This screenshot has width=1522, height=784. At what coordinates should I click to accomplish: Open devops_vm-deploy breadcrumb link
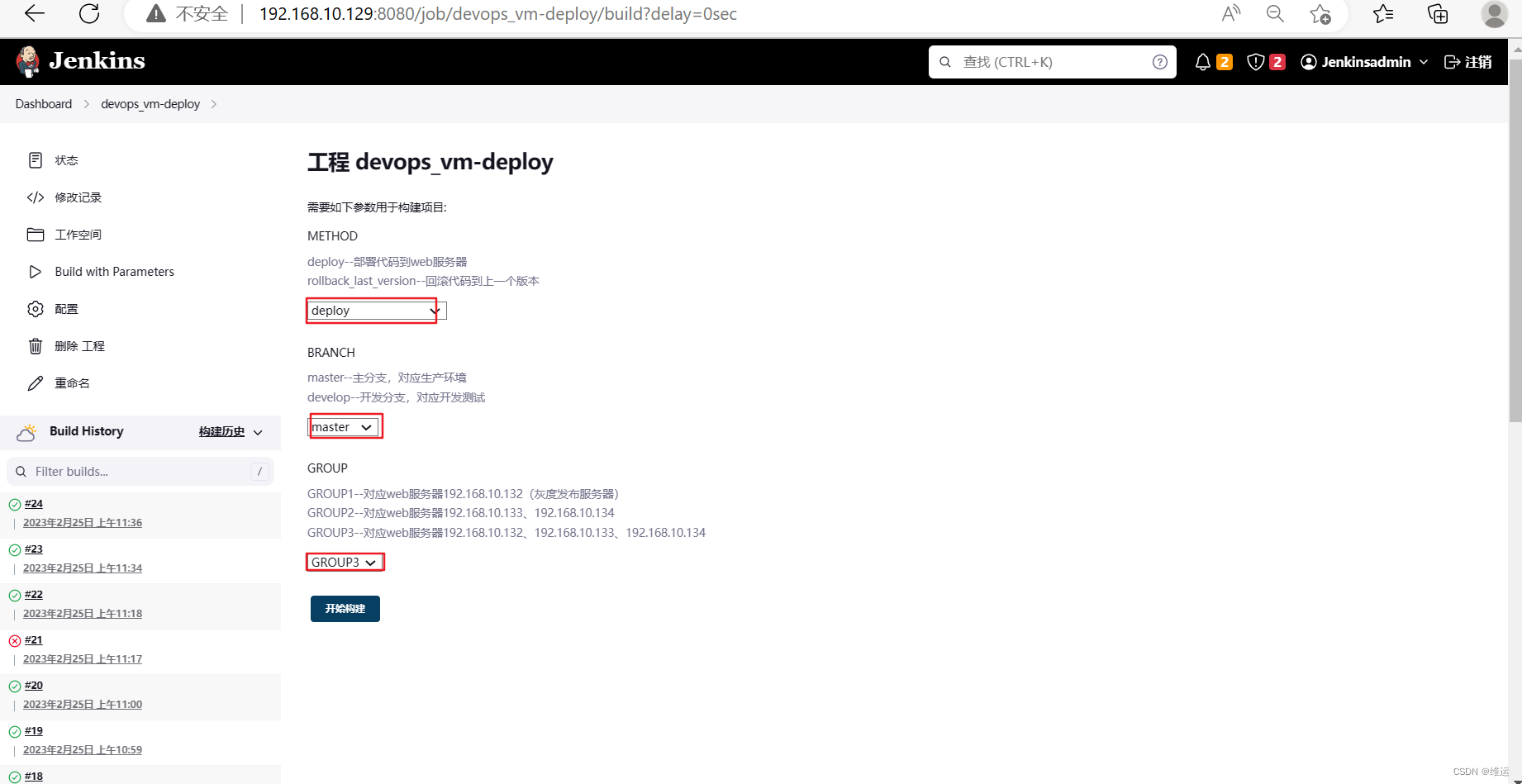(150, 104)
